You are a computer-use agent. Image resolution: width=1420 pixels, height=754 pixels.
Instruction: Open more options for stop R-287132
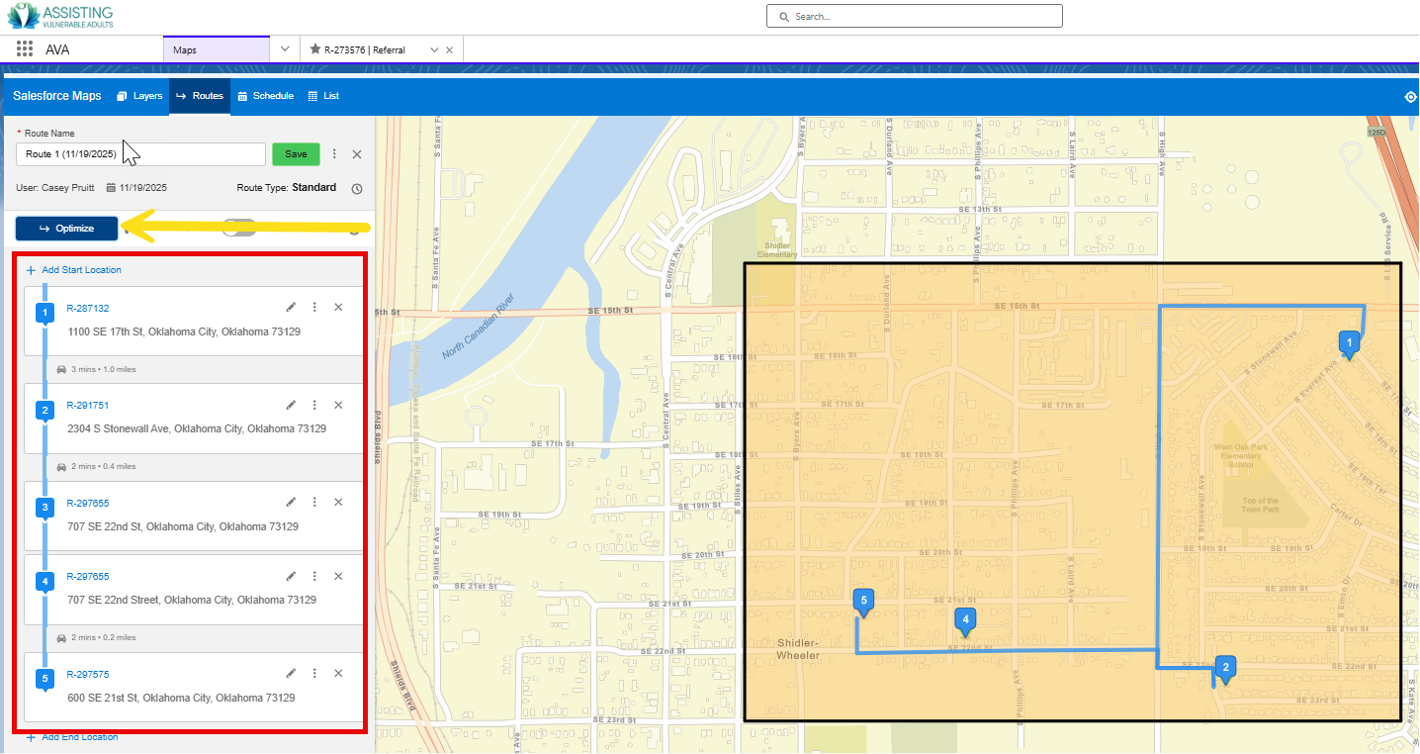click(x=314, y=307)
